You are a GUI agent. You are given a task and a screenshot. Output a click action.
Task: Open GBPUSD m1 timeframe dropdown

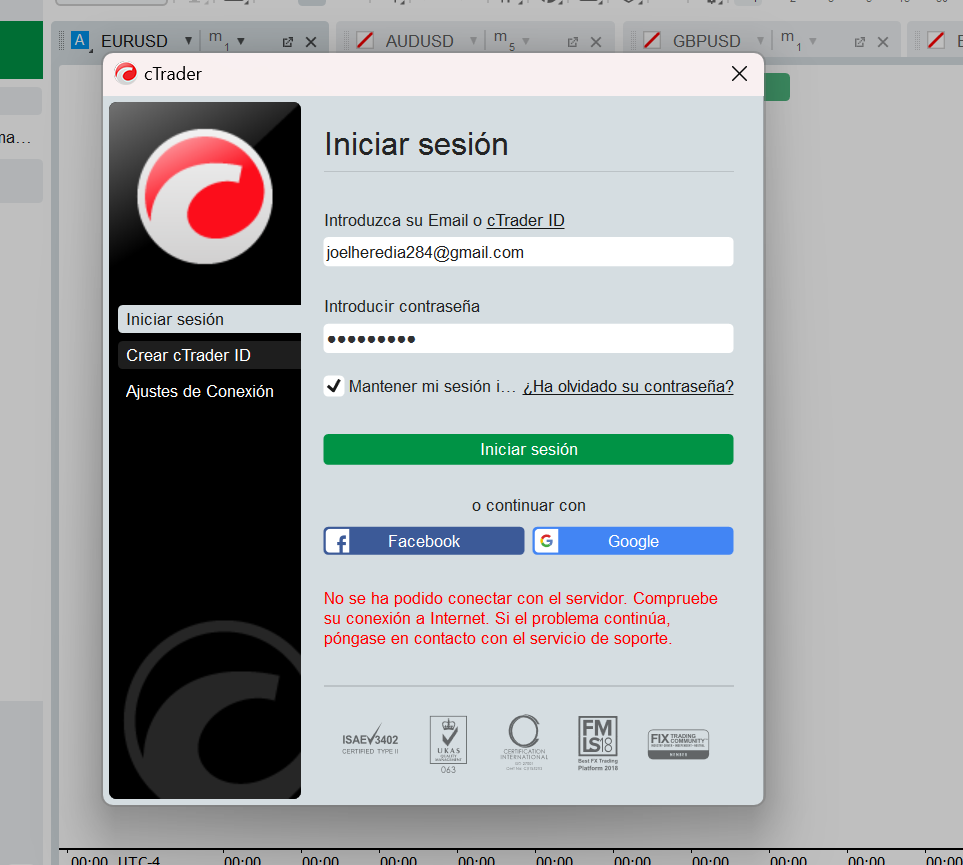(x=813, y=41)
